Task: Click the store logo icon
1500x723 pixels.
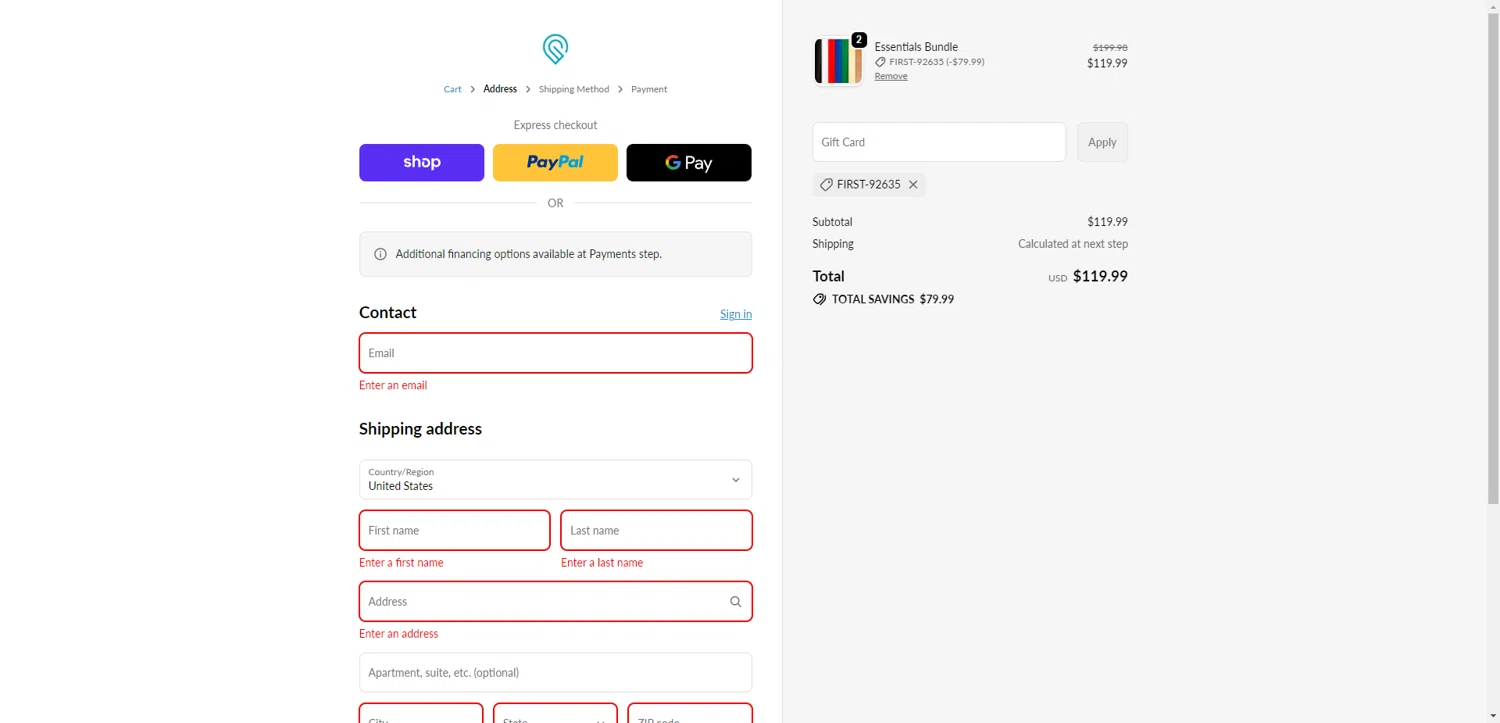Action: pos(555,48)
